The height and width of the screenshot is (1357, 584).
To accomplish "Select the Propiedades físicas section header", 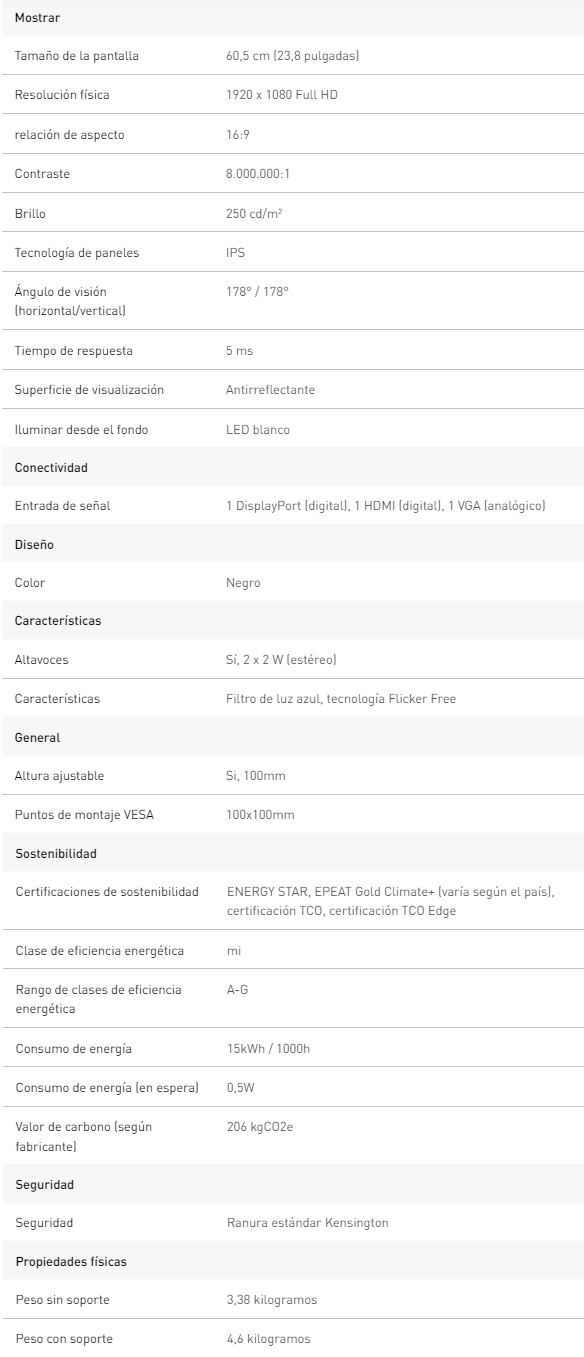I will (x=292, y=1262).
